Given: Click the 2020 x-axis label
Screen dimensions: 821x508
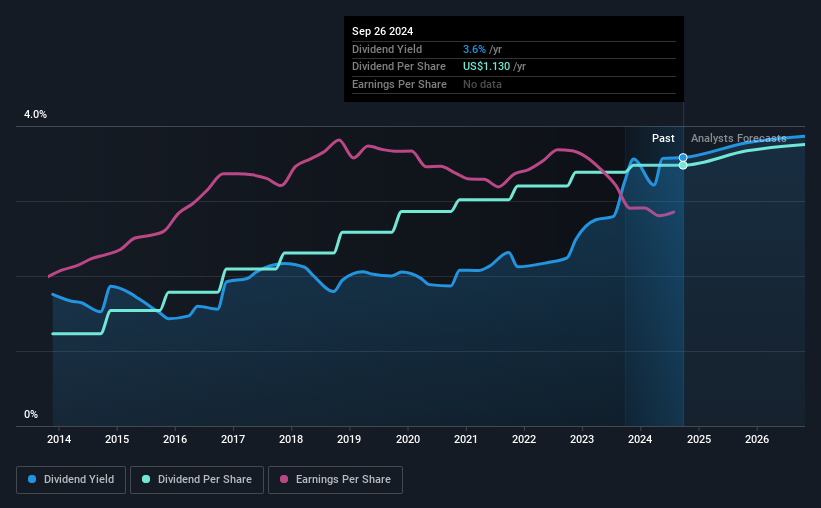Looking at the screenshot, I should [408, 439].
